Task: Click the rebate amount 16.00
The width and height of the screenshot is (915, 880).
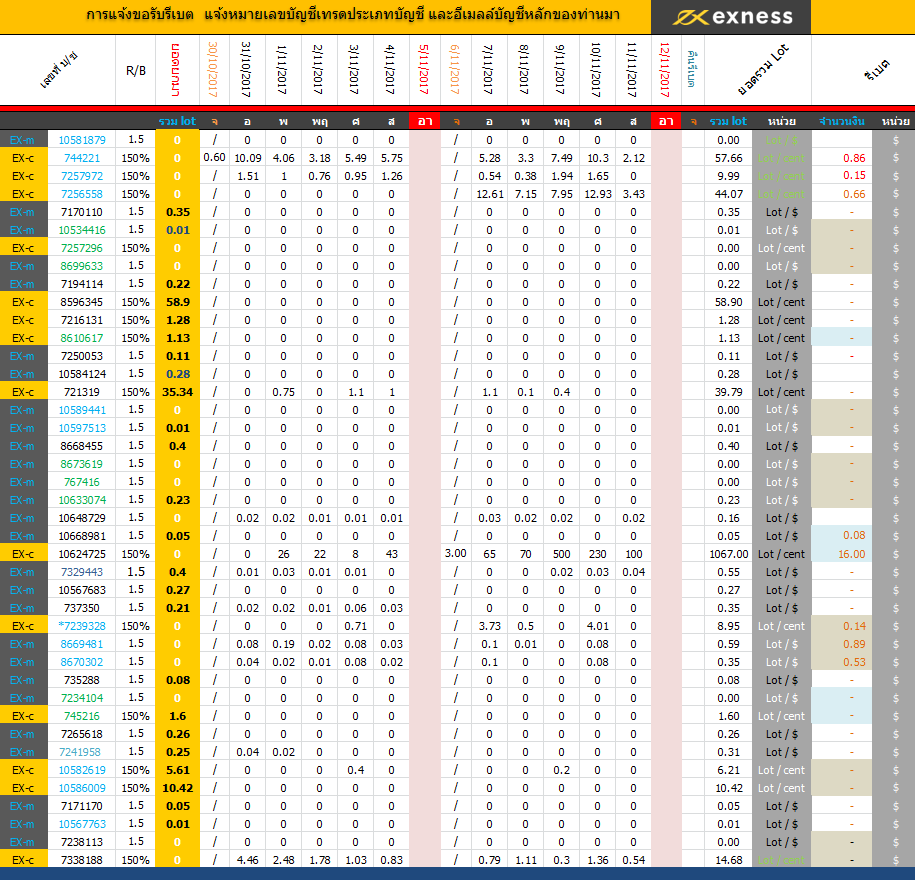Action: pyautogui.click(x=852, y=554)
